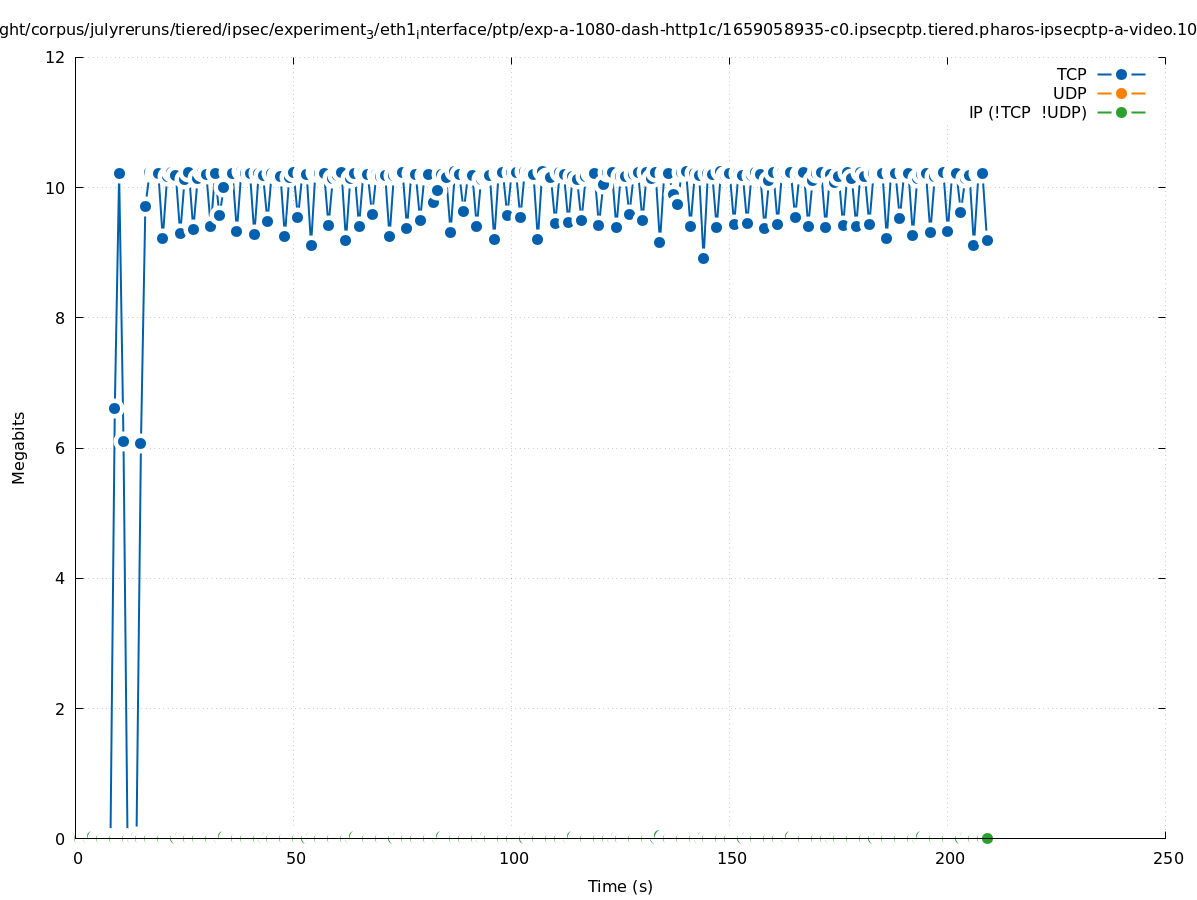Select the 100 tick on the time axis
Screen dimensions: 1197x900
(x=513, y=858)
